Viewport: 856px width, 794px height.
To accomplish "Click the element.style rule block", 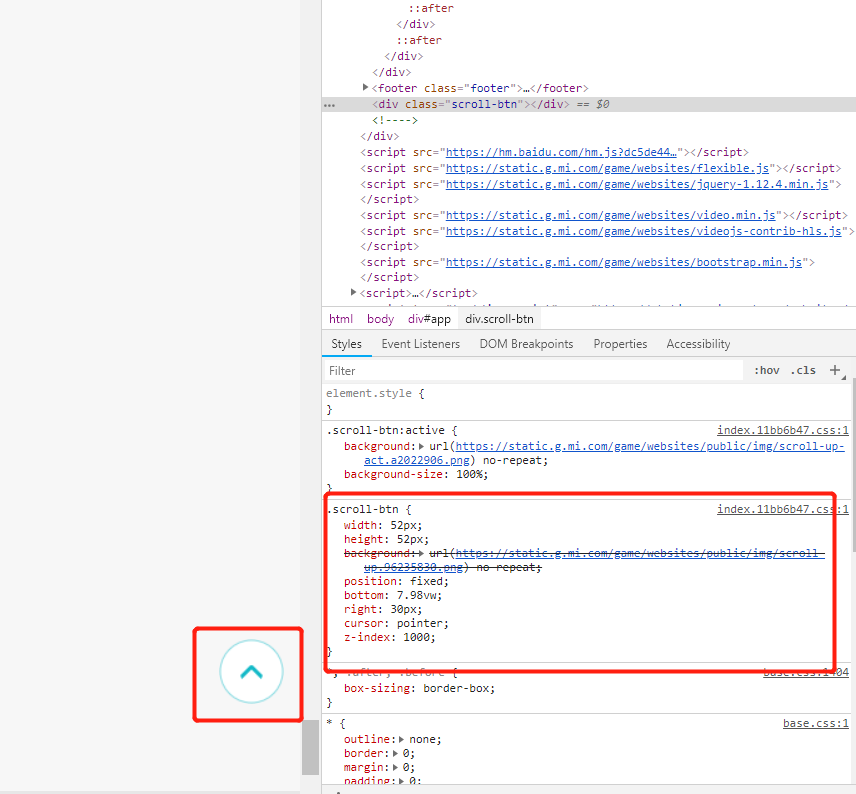I will 587,401.
